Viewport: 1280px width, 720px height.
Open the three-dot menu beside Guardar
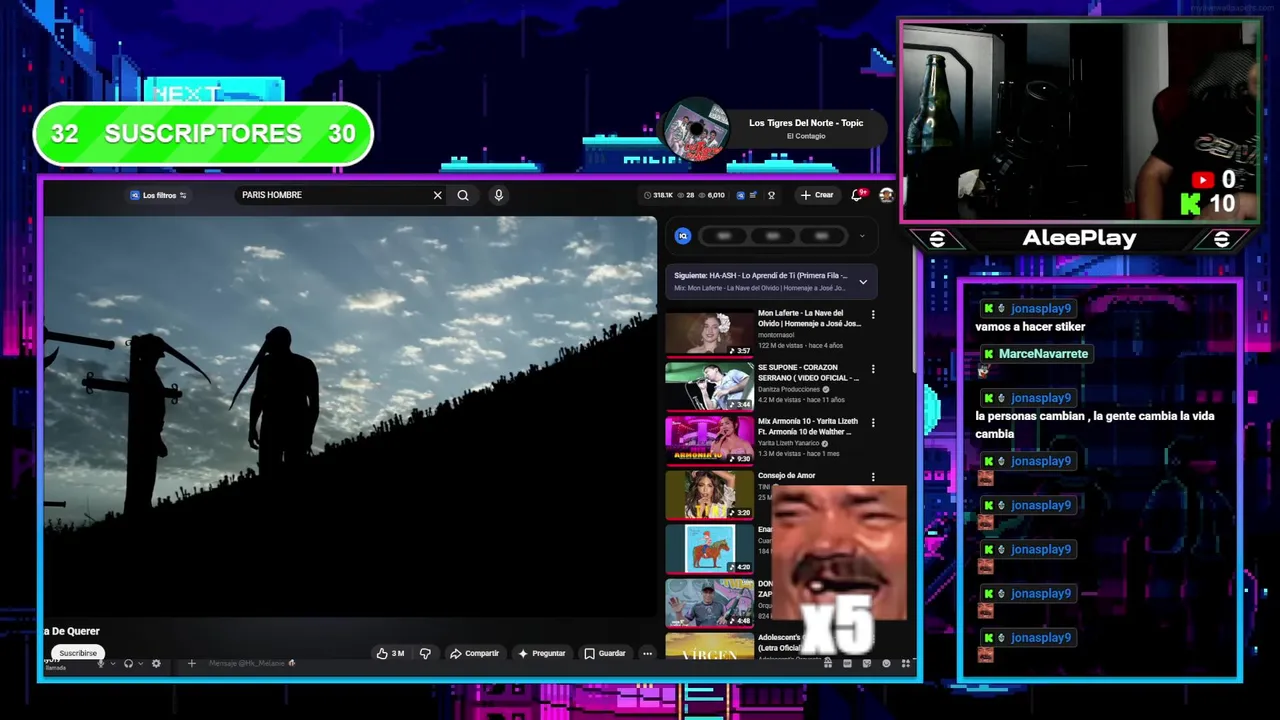coord(647,653)
